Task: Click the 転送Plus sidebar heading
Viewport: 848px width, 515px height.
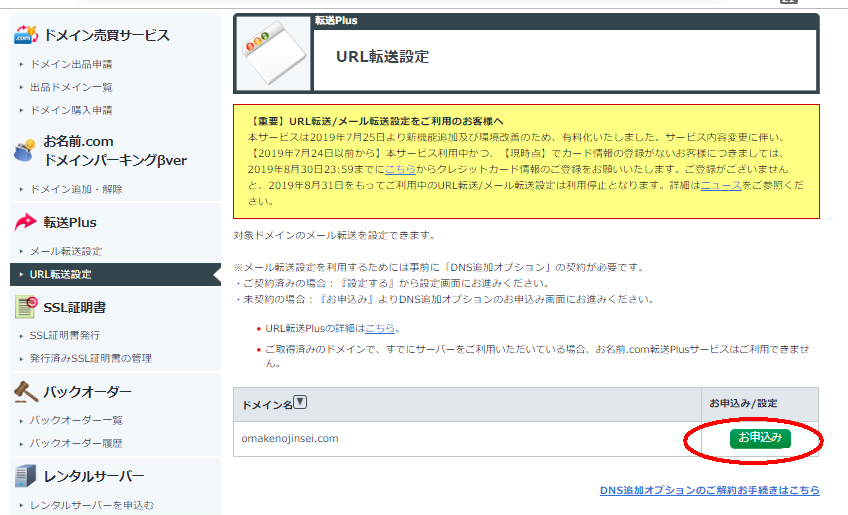Action: pos(70,222)
